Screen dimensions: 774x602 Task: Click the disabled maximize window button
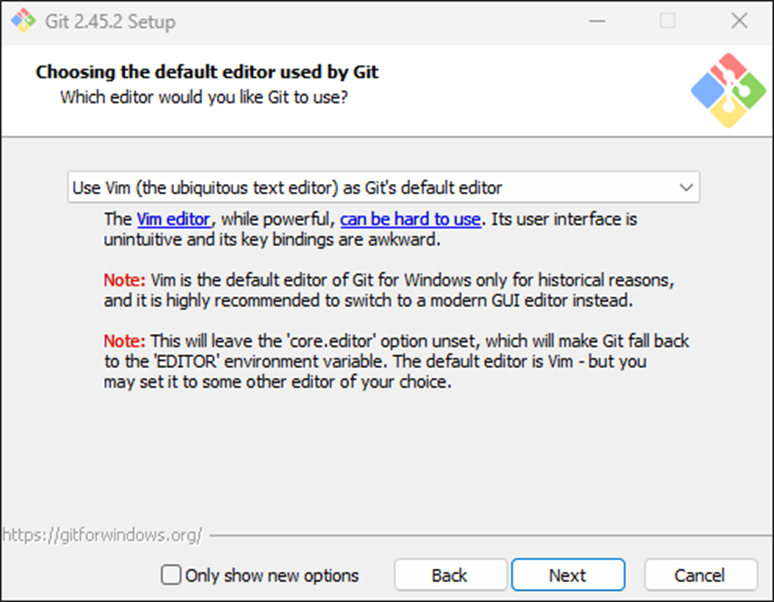click(667, 20)
